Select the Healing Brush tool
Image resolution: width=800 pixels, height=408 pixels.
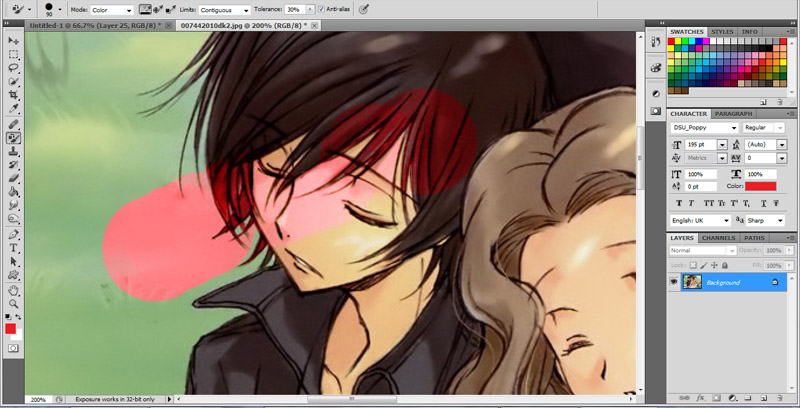tap(13, 124)
